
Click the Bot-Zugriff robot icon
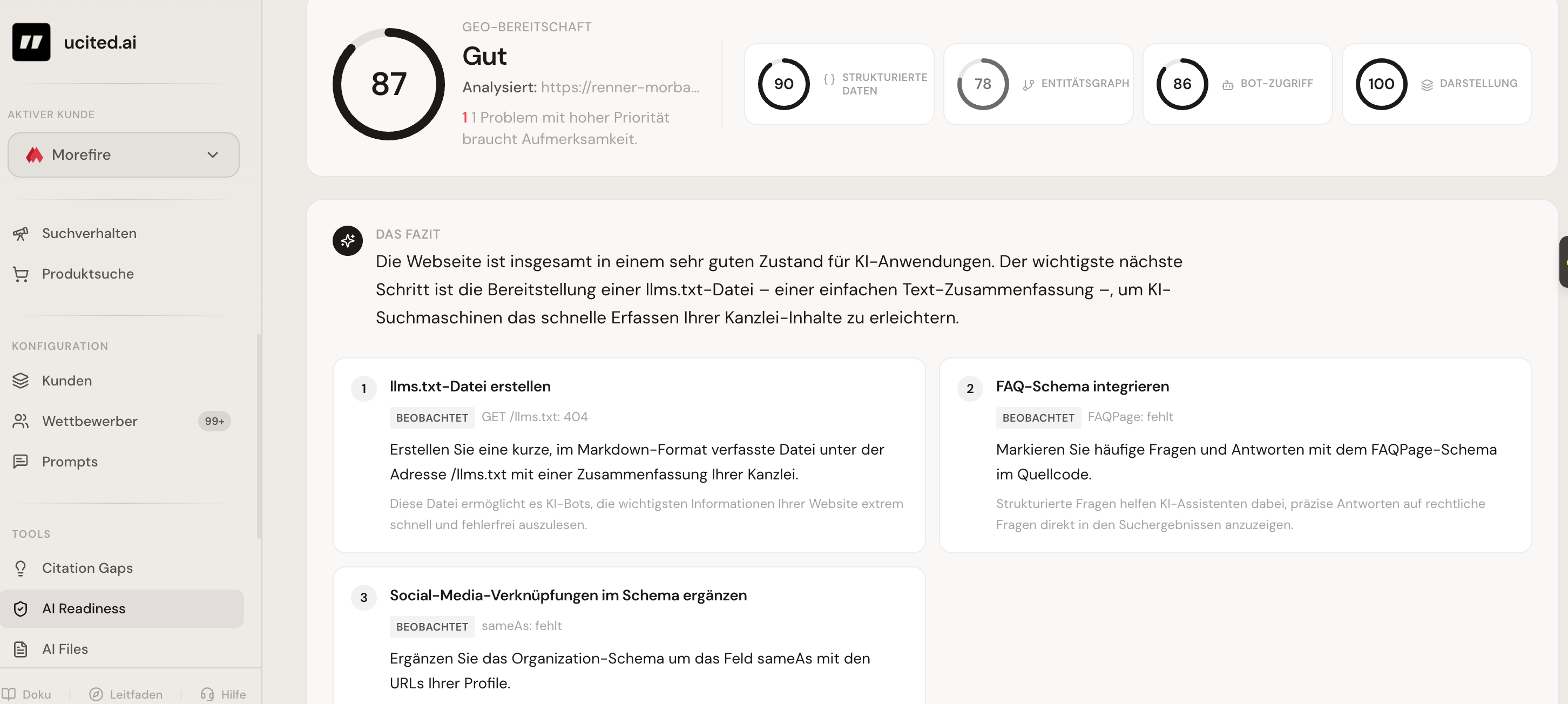(x=1228, y=85)
